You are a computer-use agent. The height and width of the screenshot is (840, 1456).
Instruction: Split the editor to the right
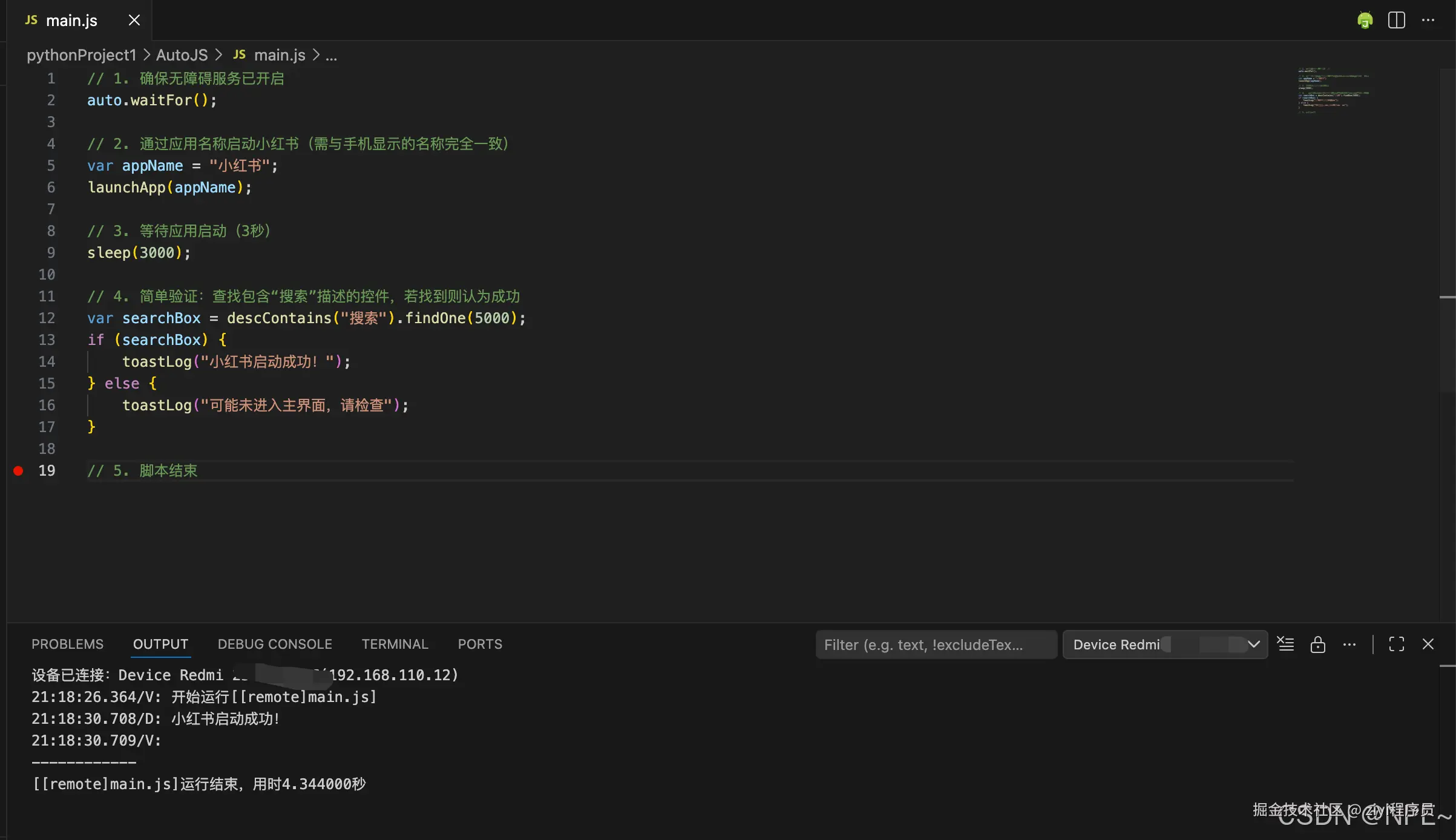(x=1397, y=21)
